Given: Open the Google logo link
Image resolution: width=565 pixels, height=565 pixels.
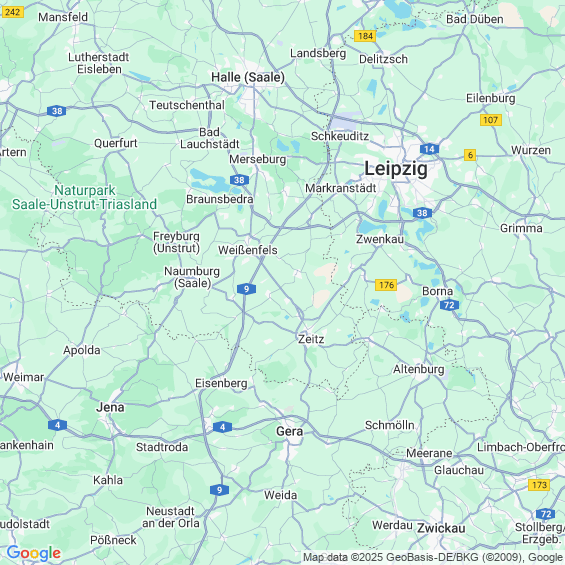Looking at the screenshot, I should pos(34,553).
